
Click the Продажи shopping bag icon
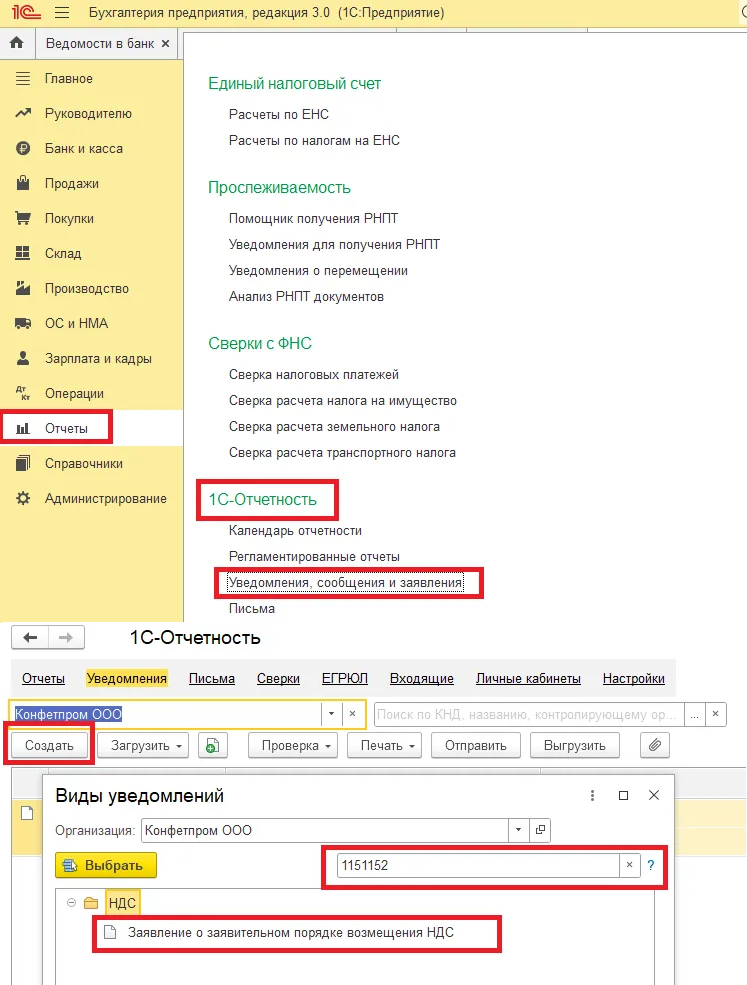click(23, 183)
